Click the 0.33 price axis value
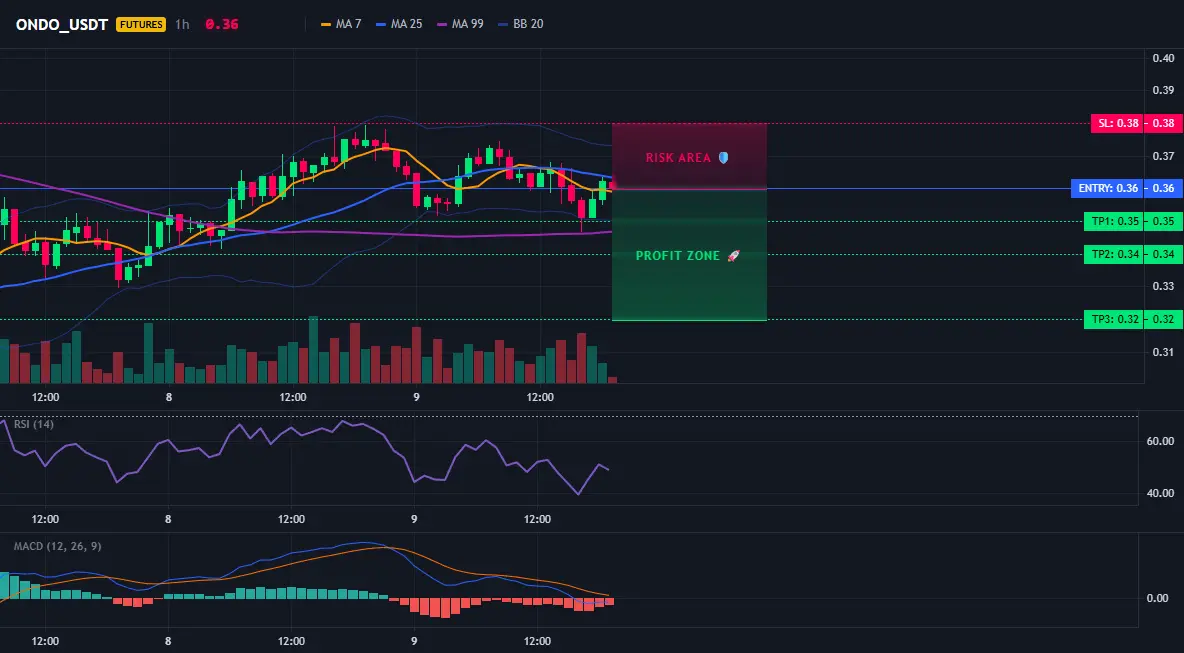The height and width of the screenshot is (653, 1184). [1164, 286]
